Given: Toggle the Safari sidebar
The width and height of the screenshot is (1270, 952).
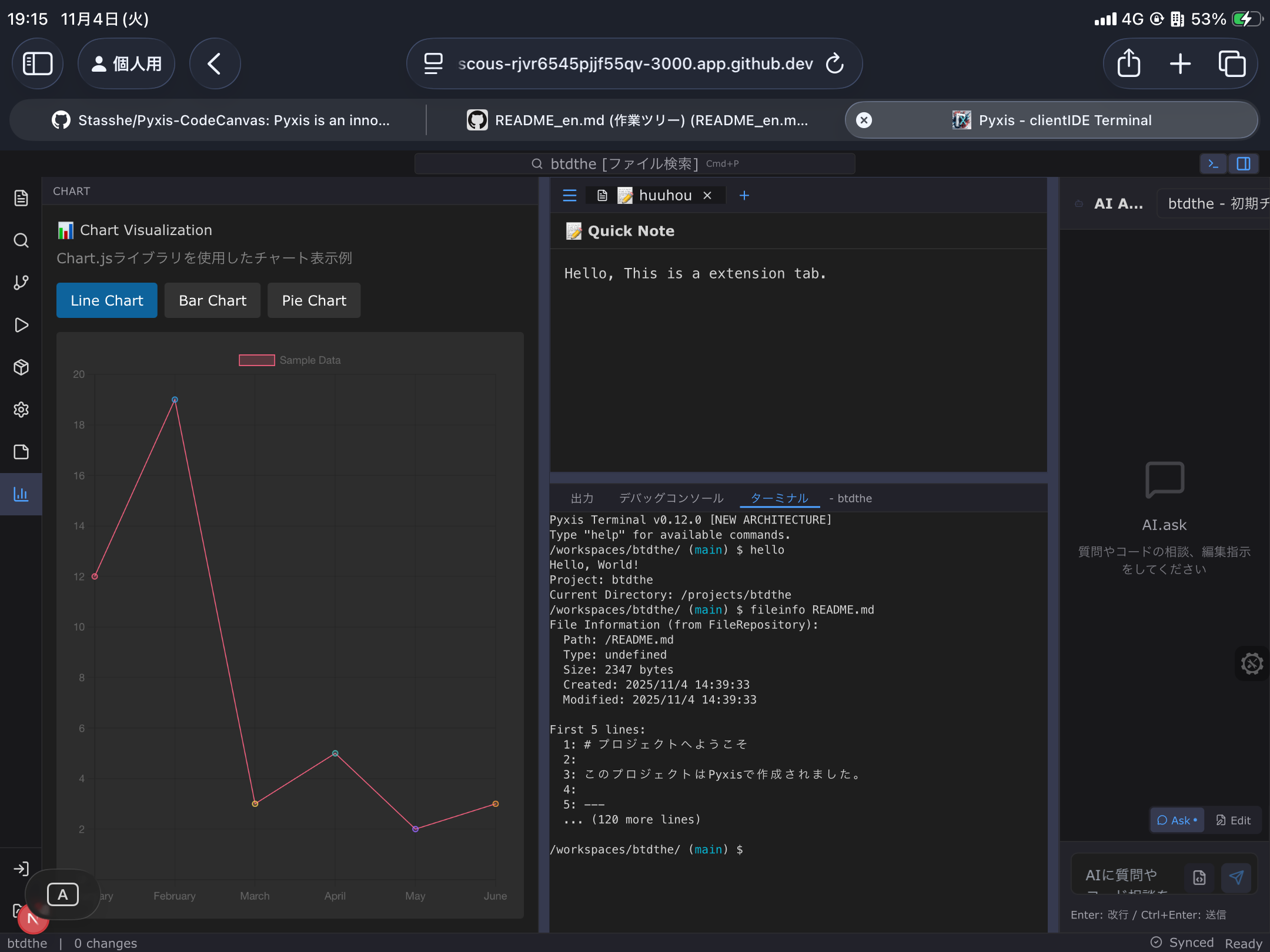Looking at the screenshot, I should coord(38,63).
